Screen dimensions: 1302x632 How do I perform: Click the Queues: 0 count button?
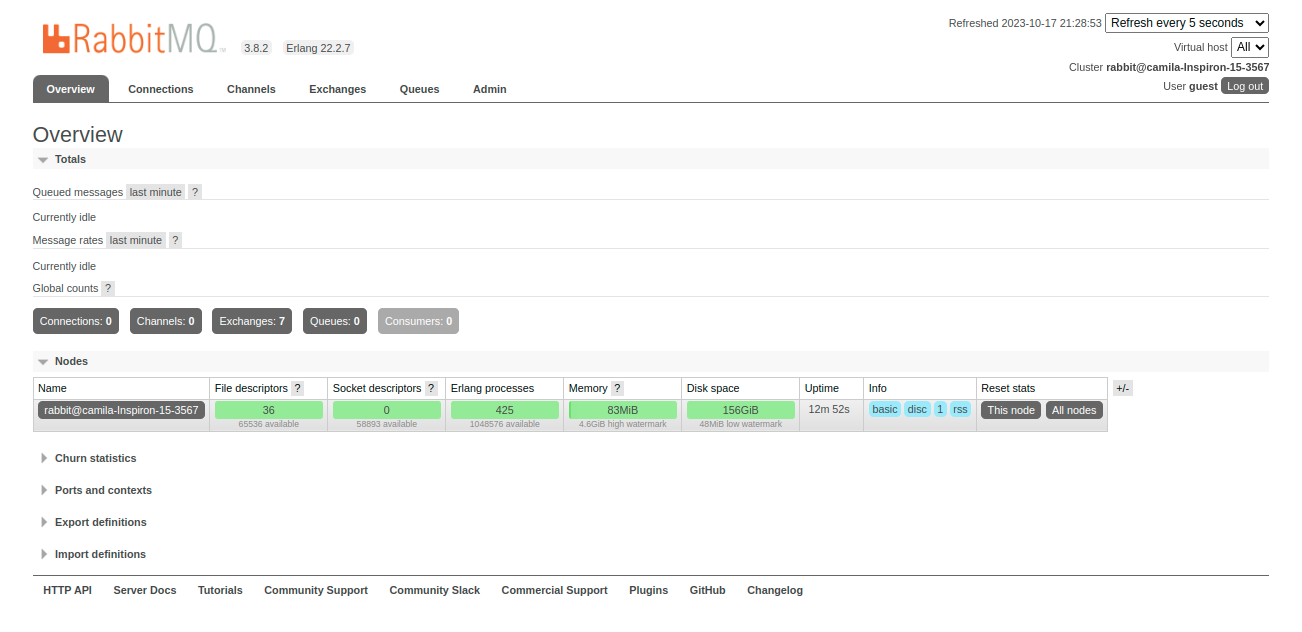(335, 321)
